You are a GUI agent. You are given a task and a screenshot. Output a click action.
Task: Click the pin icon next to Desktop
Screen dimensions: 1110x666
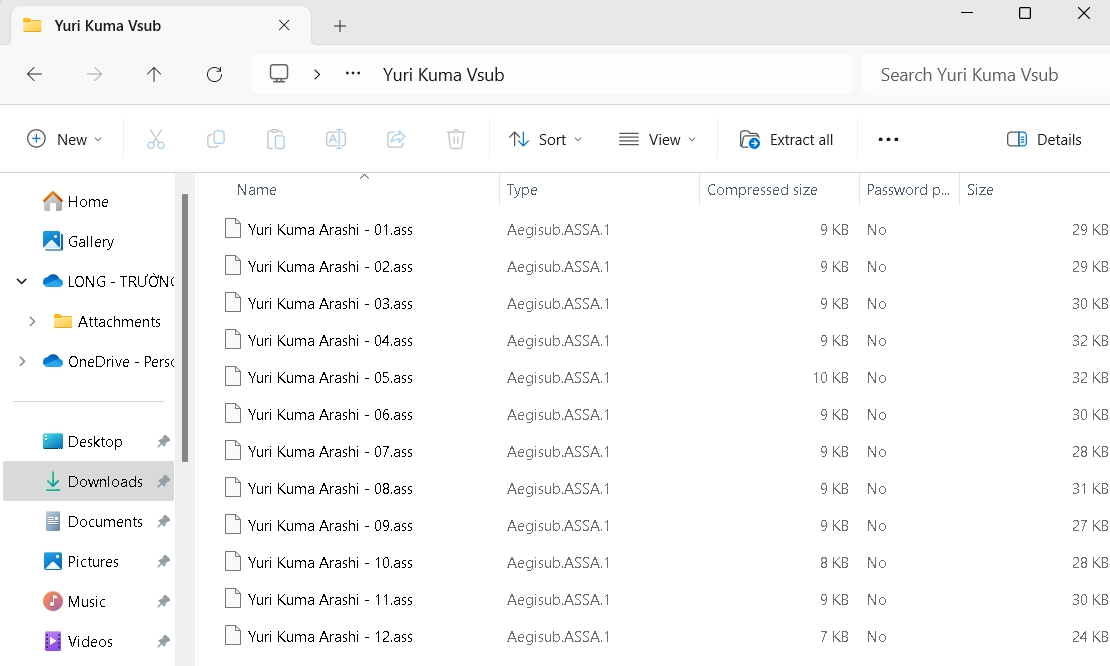164,442
